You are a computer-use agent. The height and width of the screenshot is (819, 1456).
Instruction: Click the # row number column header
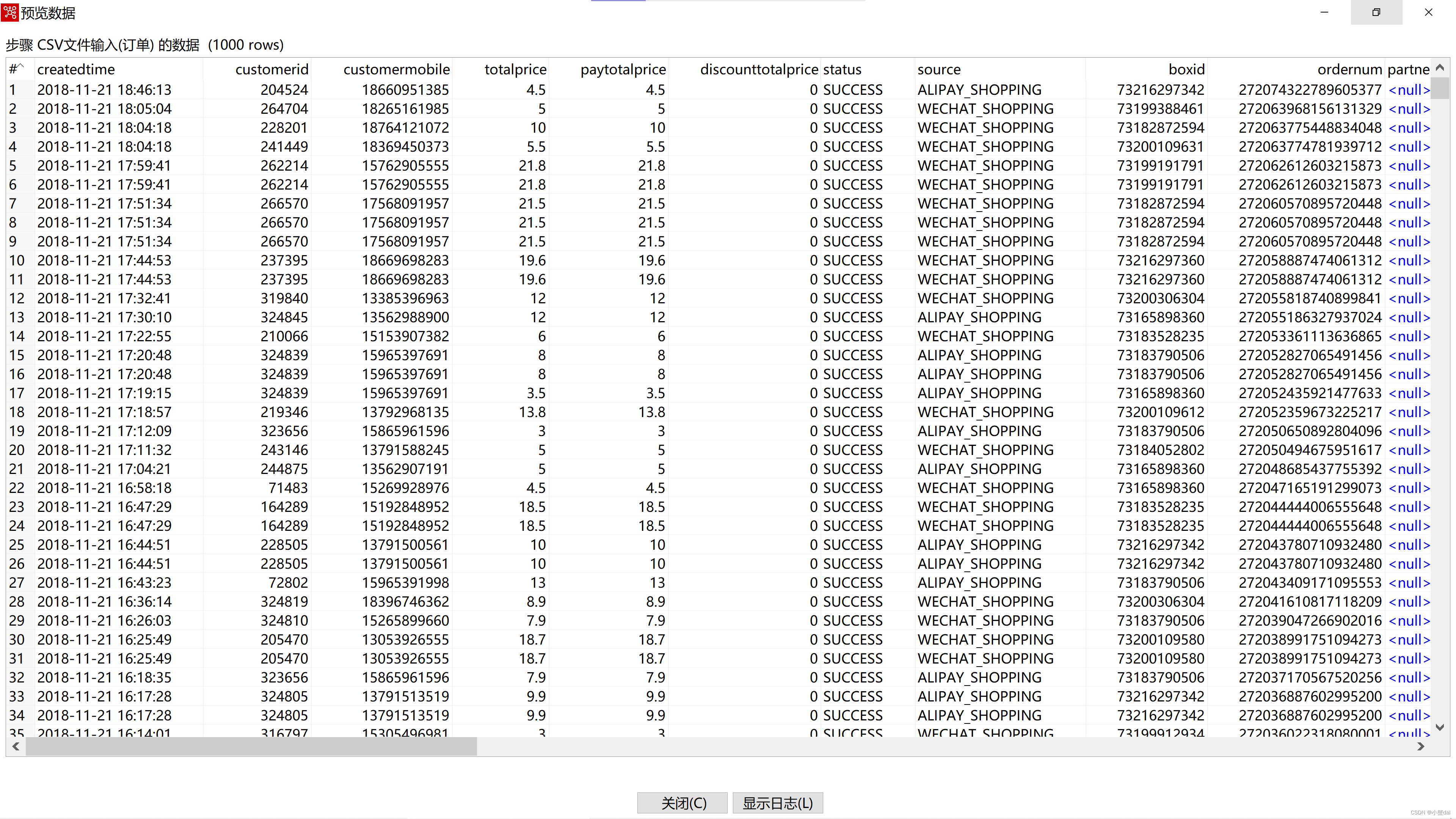[17, 69]
